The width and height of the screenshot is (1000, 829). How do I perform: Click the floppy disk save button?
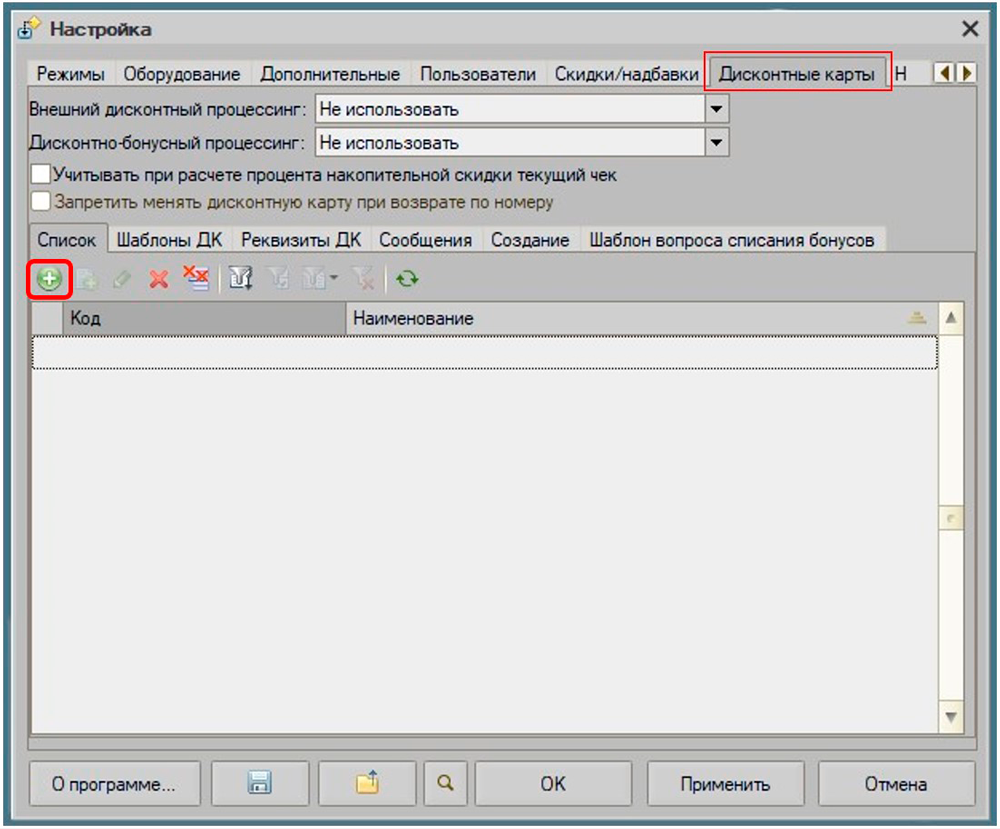pos(259,784)
